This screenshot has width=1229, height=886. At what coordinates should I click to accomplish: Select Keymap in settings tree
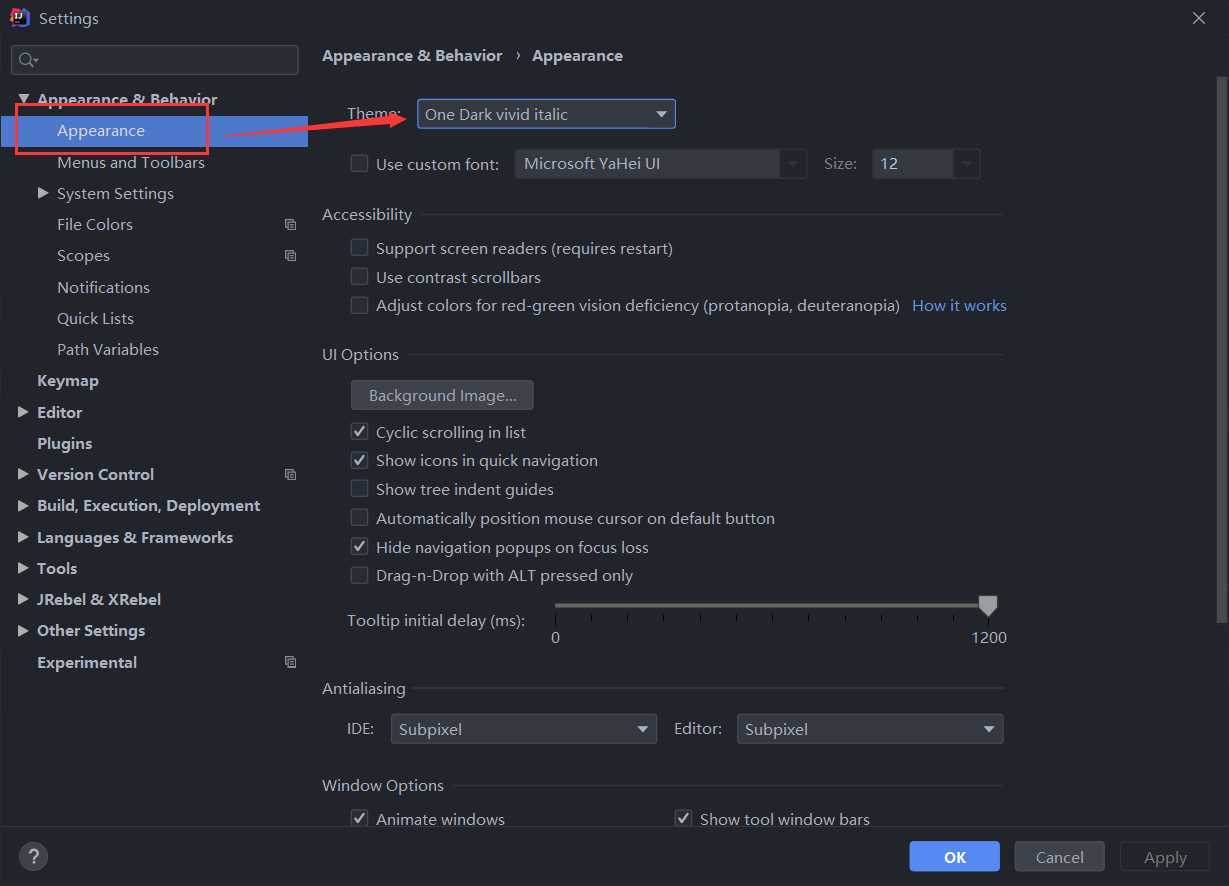[68, 381]
